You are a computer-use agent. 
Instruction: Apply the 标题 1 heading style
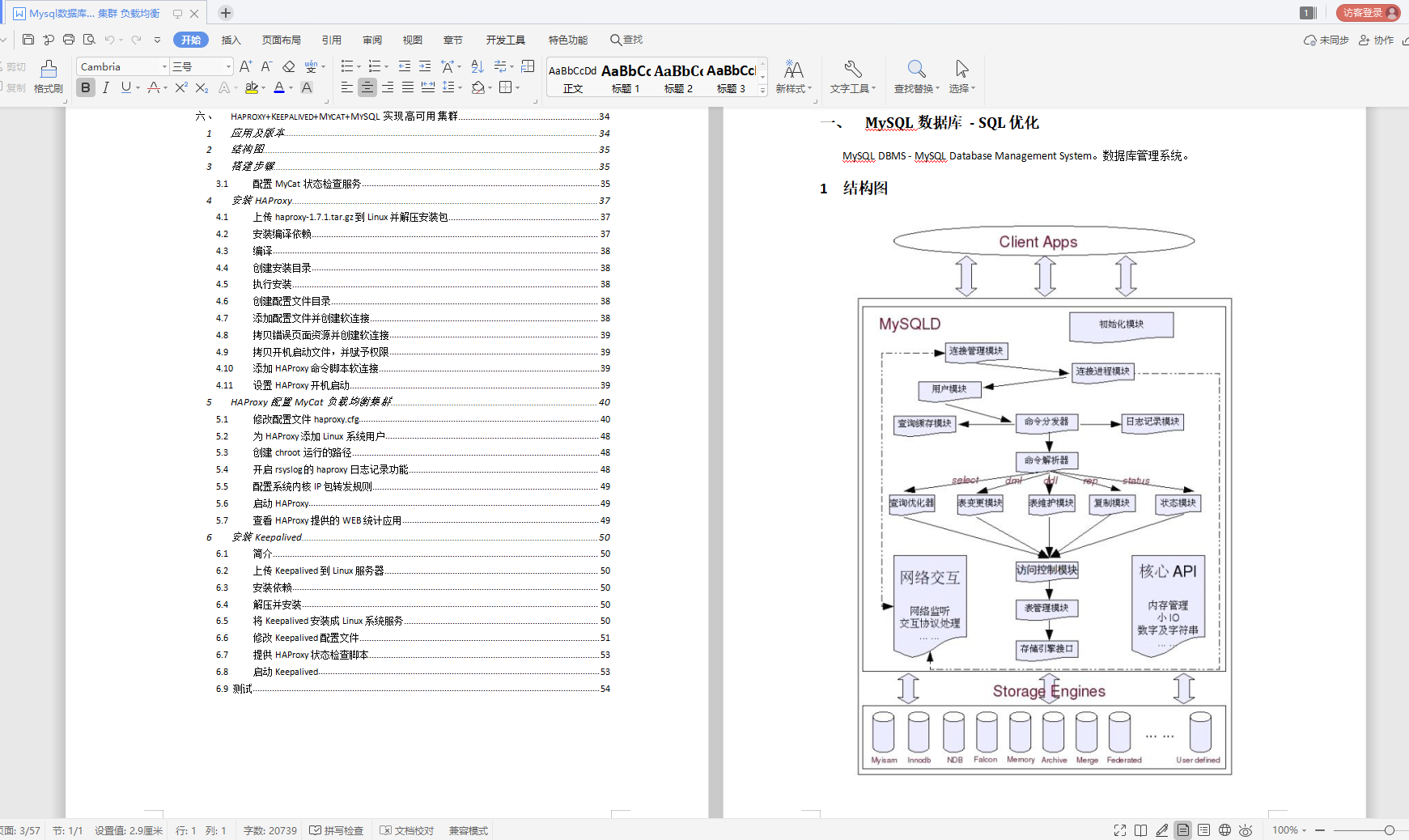click(626, 78)
